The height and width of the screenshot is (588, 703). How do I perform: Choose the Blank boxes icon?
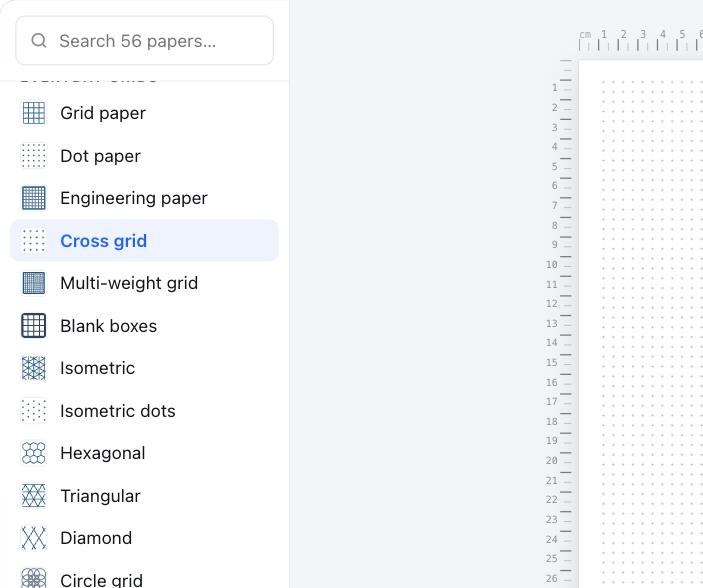[34, 326]
